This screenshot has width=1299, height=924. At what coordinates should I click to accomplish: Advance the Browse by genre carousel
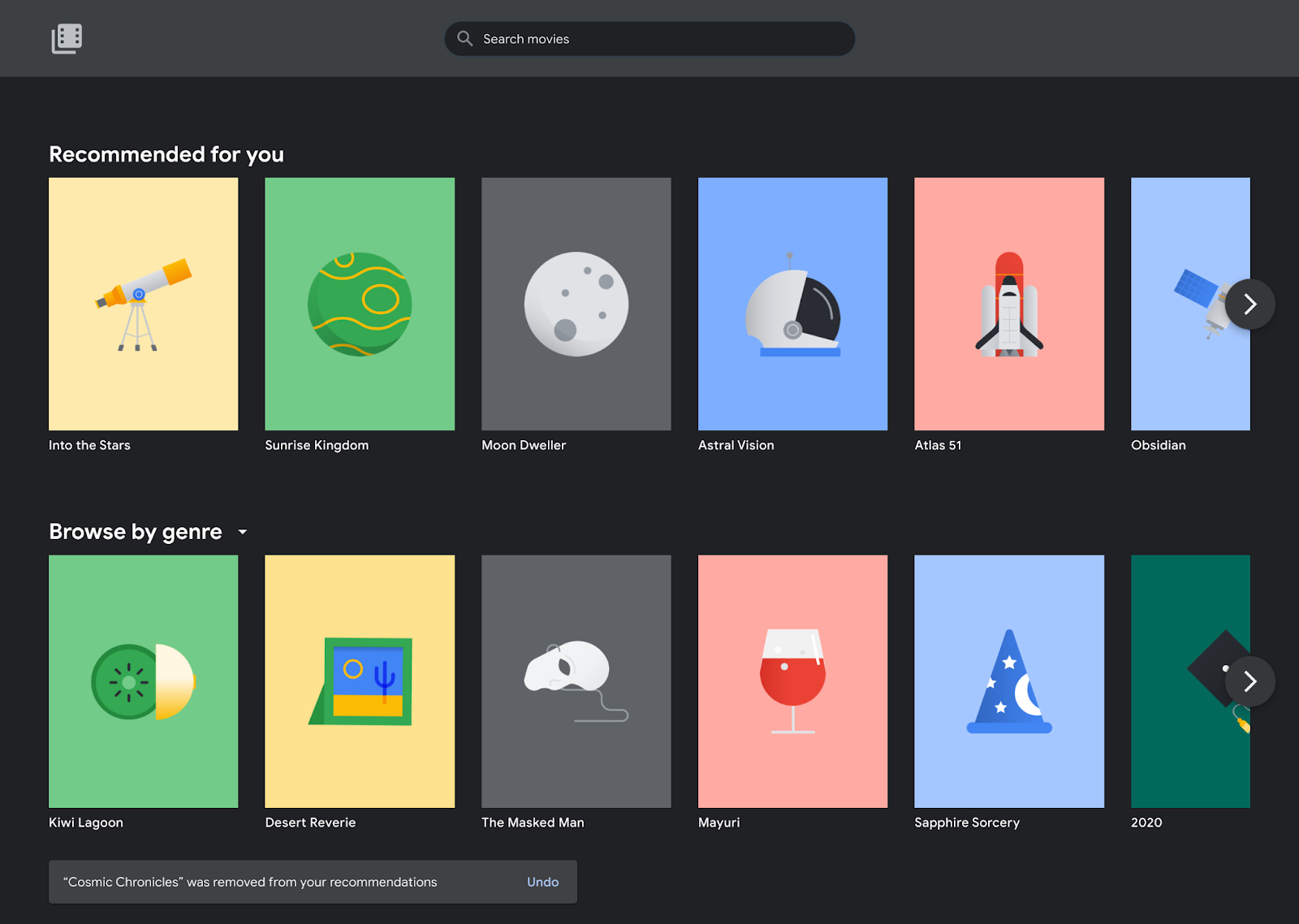click(1249, 681)
